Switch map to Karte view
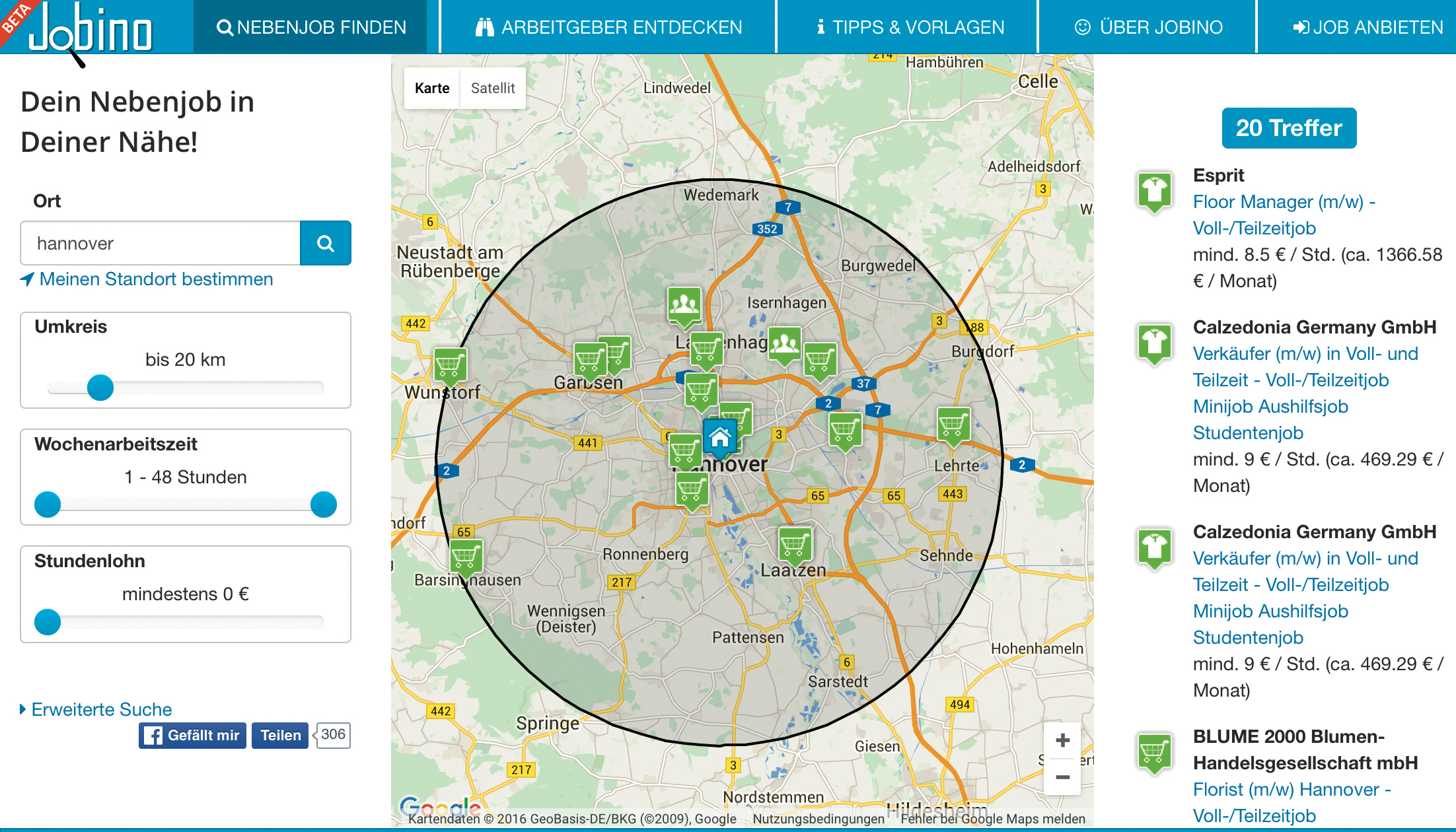Image resolution: width=1456 pixels, height=832 pixels. (x=432, y=88)
